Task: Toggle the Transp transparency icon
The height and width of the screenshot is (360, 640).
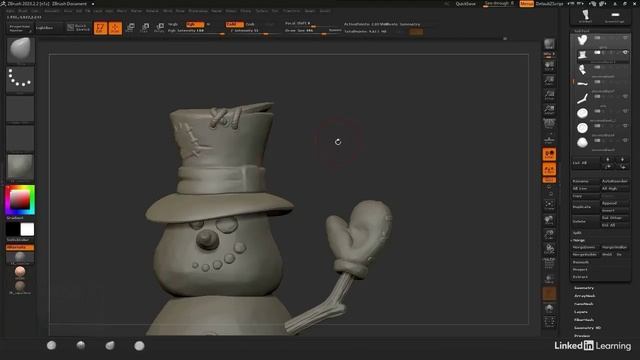Action: [x=549, y=279]
